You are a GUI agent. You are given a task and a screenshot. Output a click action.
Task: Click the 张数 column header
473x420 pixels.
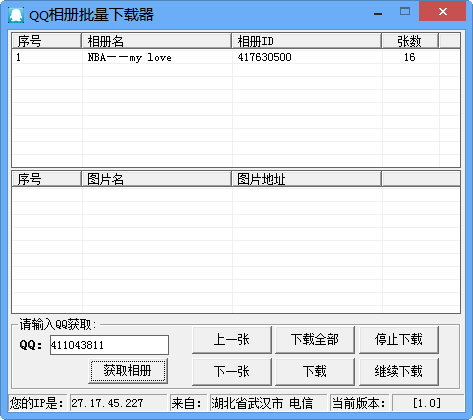pyautogui.click(x=410, y=41)
